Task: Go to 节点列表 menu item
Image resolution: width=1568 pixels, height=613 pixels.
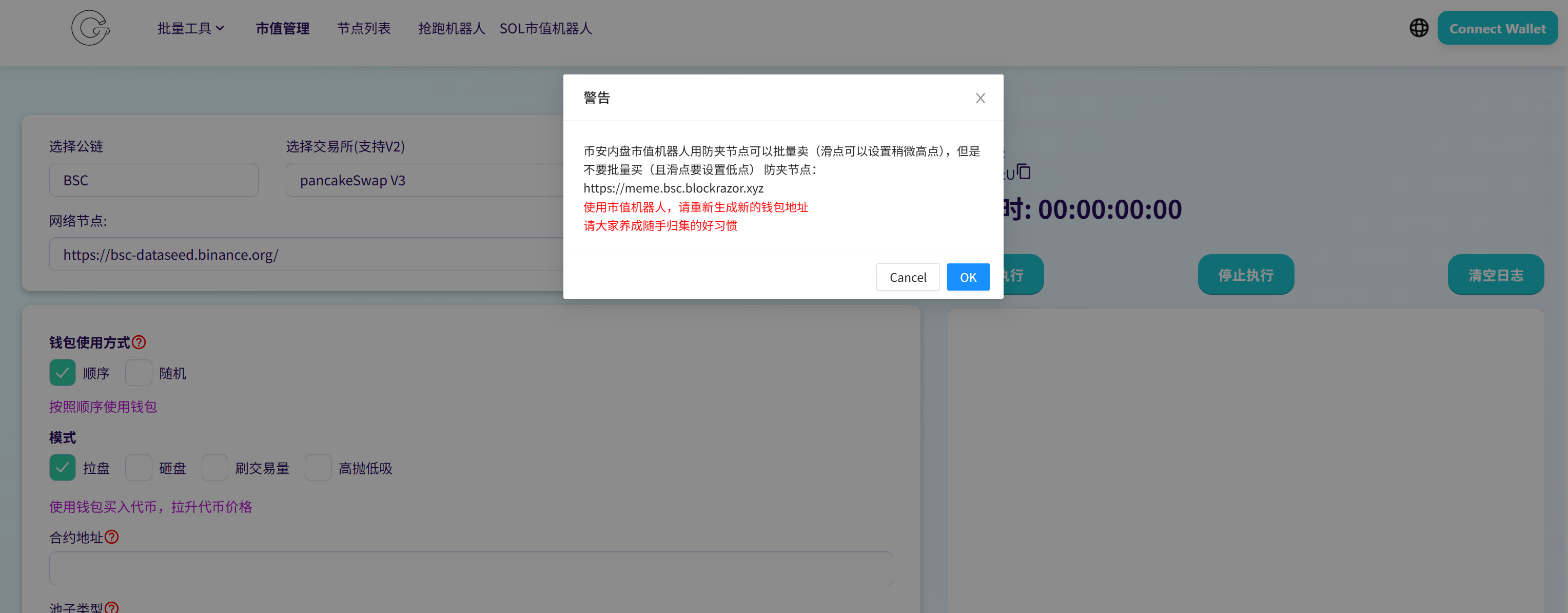Action: pos(363,29)
